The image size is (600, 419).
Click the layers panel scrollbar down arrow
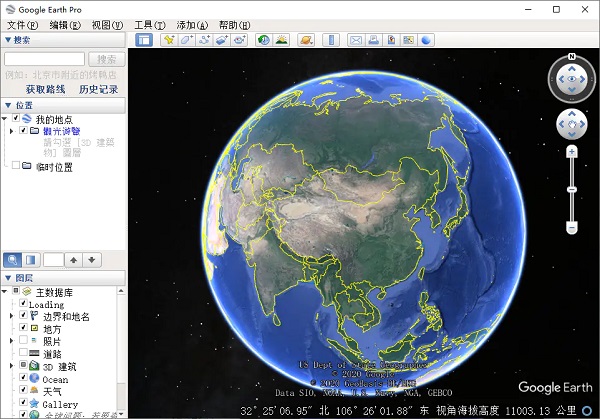121,414
